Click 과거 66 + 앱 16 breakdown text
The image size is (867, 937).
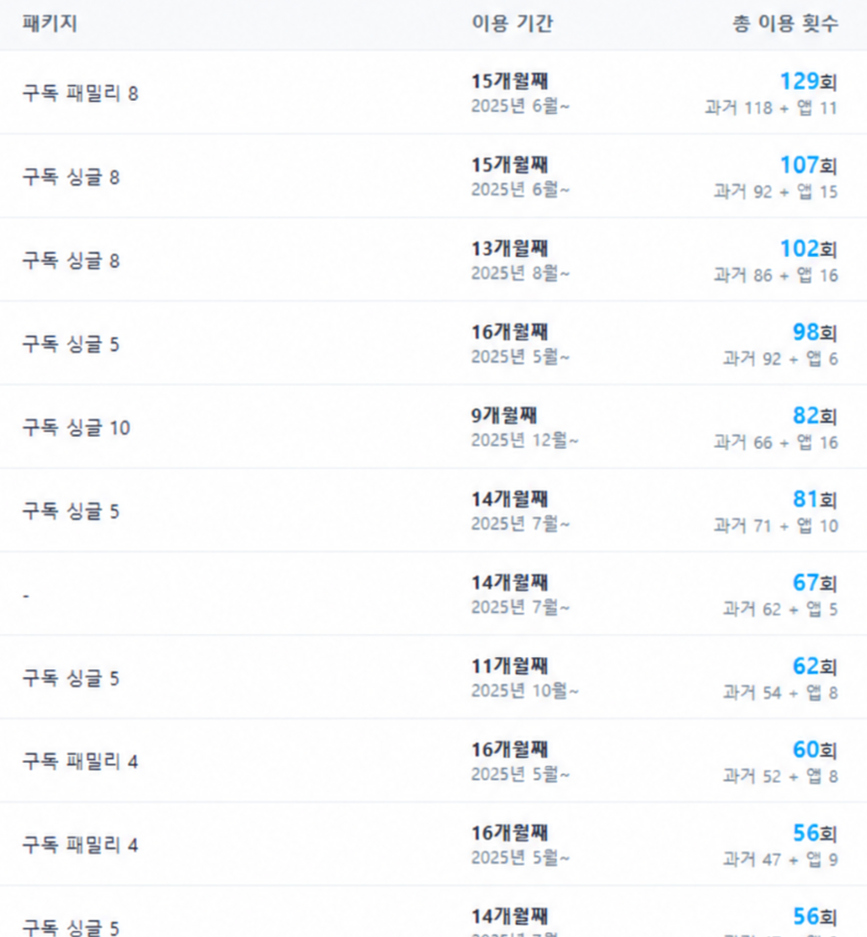(776, 442)
